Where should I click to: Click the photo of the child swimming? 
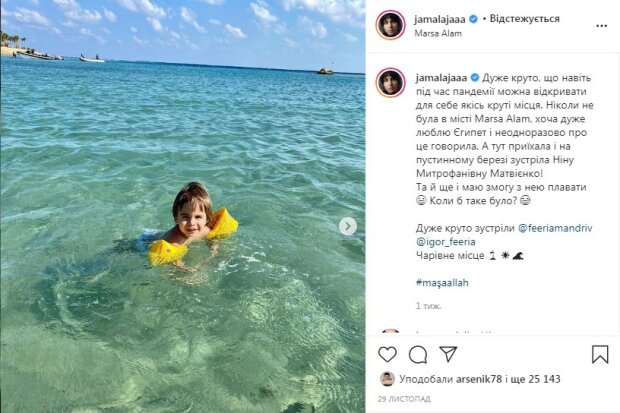(183, 206)
